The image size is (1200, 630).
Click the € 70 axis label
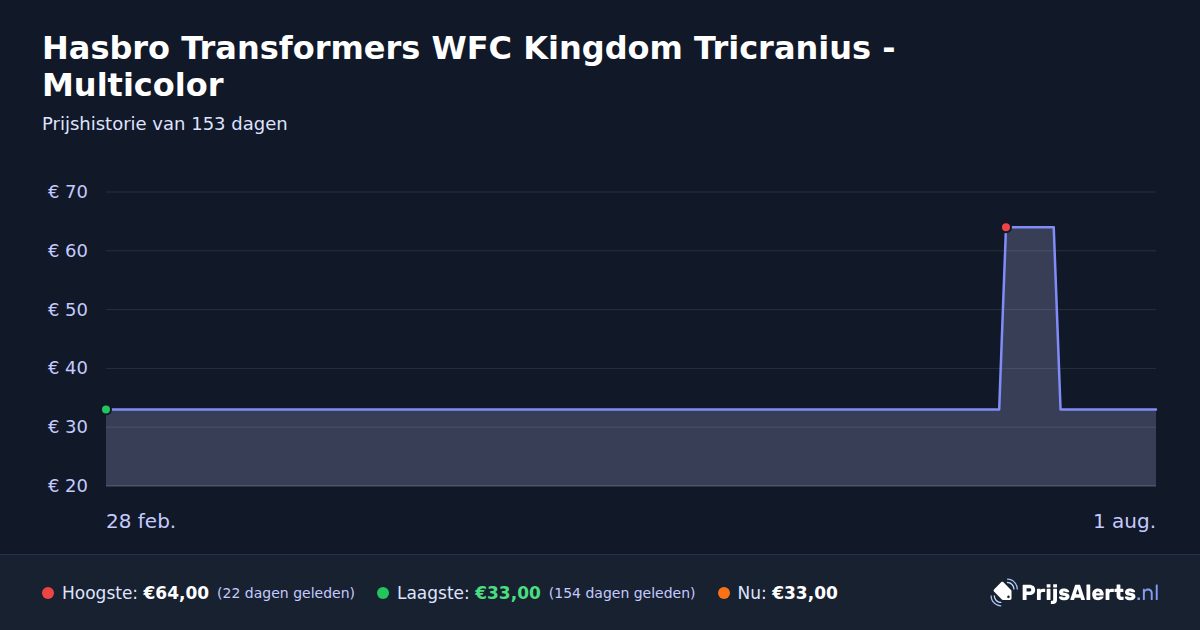pos(68,191)
